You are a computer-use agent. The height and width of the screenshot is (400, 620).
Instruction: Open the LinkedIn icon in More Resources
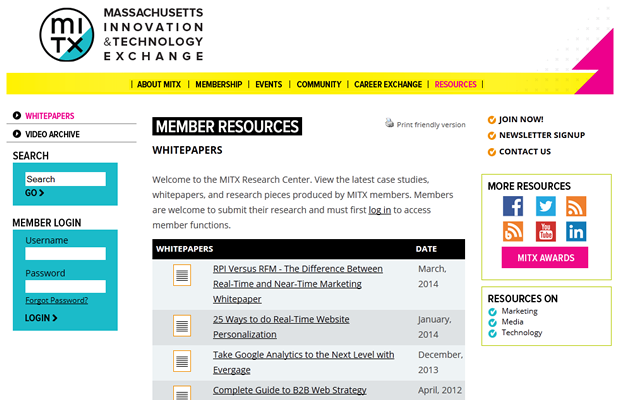[x=576, y=231]
